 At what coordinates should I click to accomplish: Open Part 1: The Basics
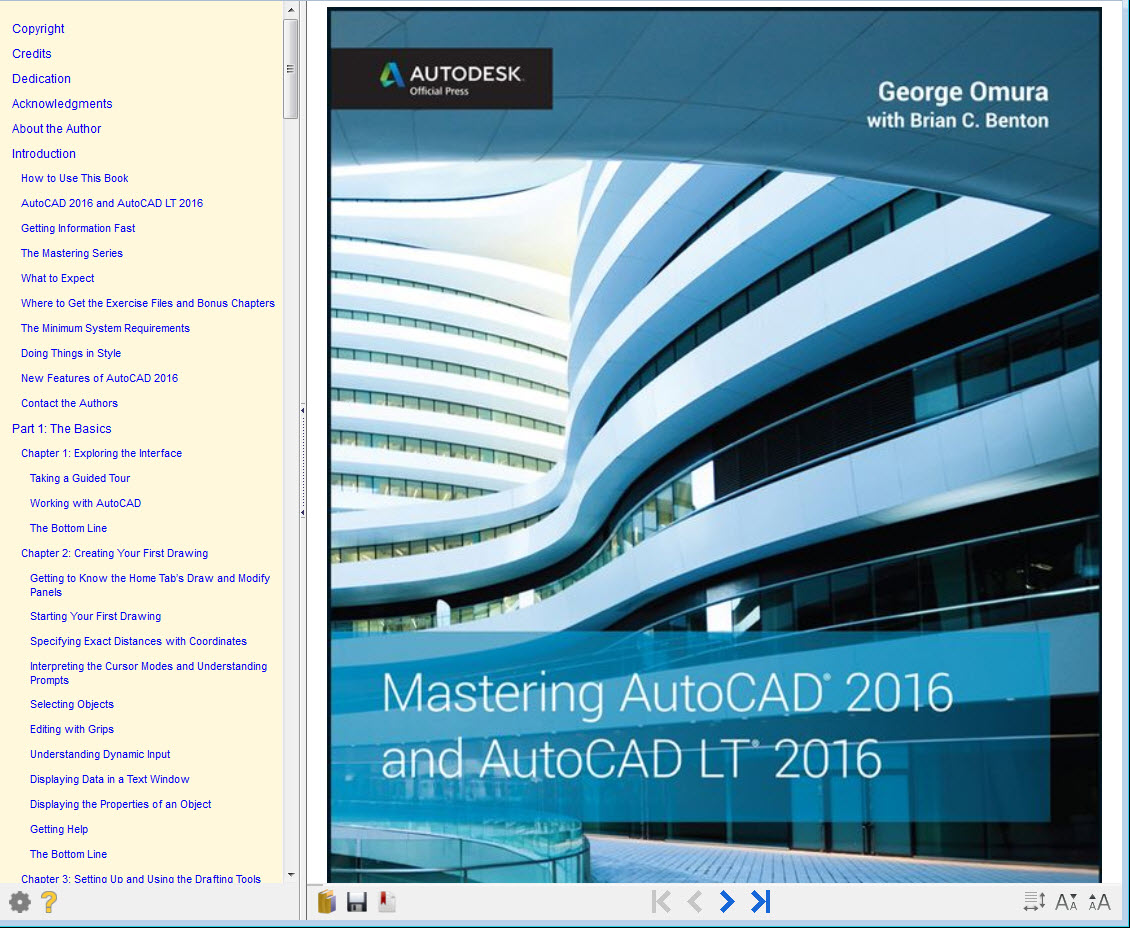(x=61, y=429)
